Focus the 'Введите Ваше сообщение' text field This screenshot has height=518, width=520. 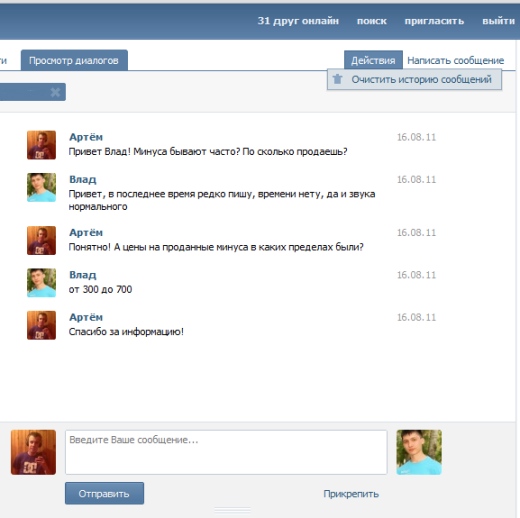tap(226, 452)
